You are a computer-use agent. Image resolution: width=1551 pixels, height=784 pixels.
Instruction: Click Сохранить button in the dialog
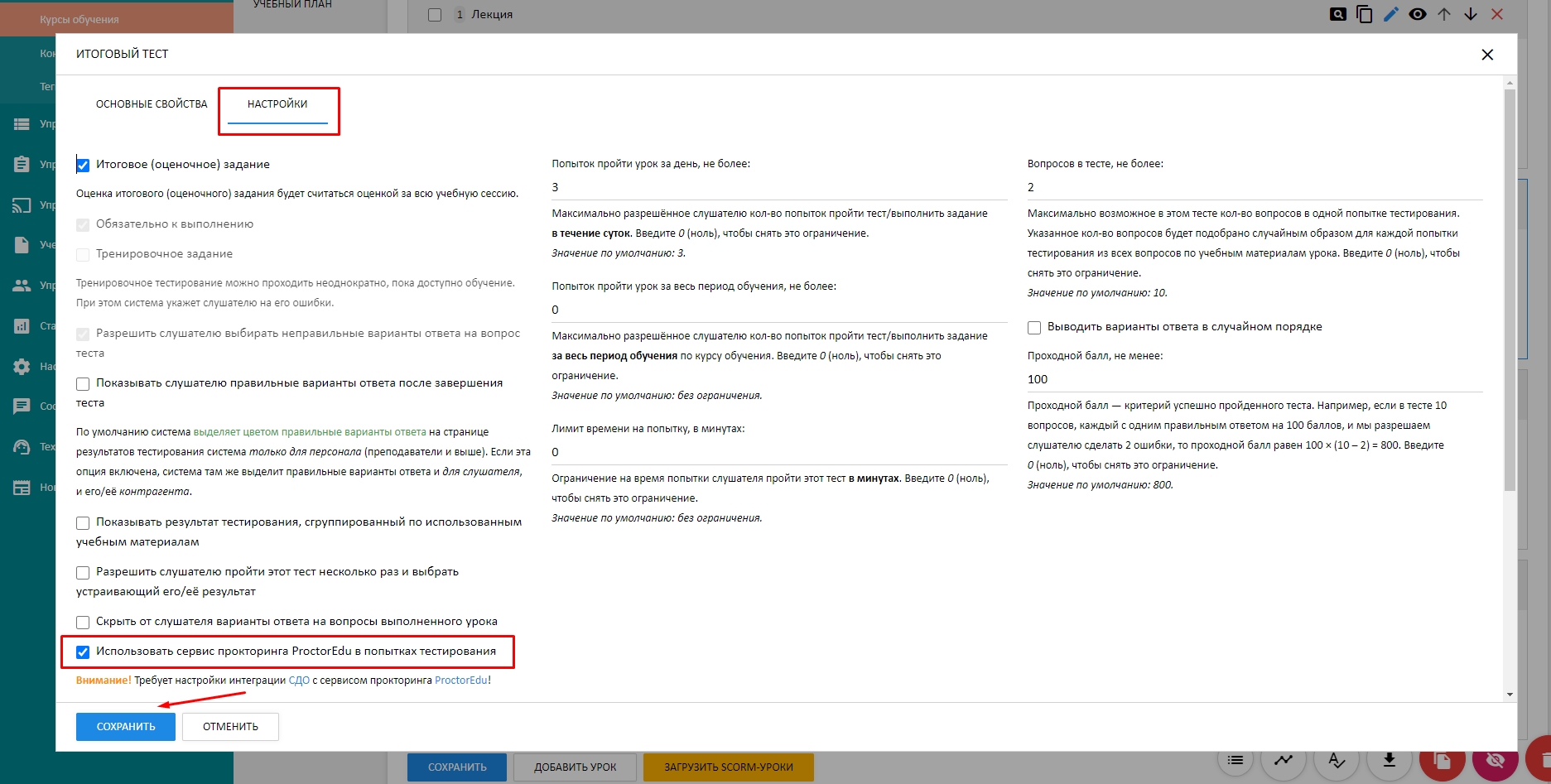(126, 727)
